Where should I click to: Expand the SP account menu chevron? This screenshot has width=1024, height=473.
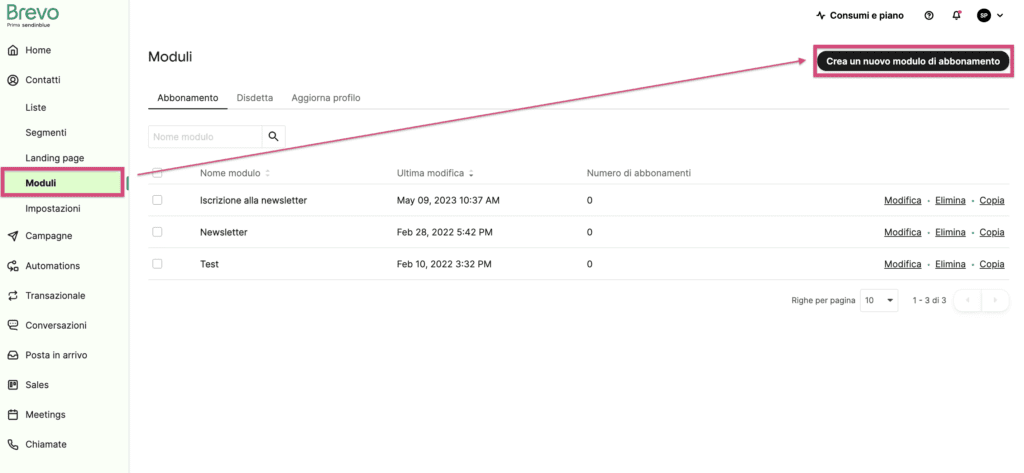1000,16
